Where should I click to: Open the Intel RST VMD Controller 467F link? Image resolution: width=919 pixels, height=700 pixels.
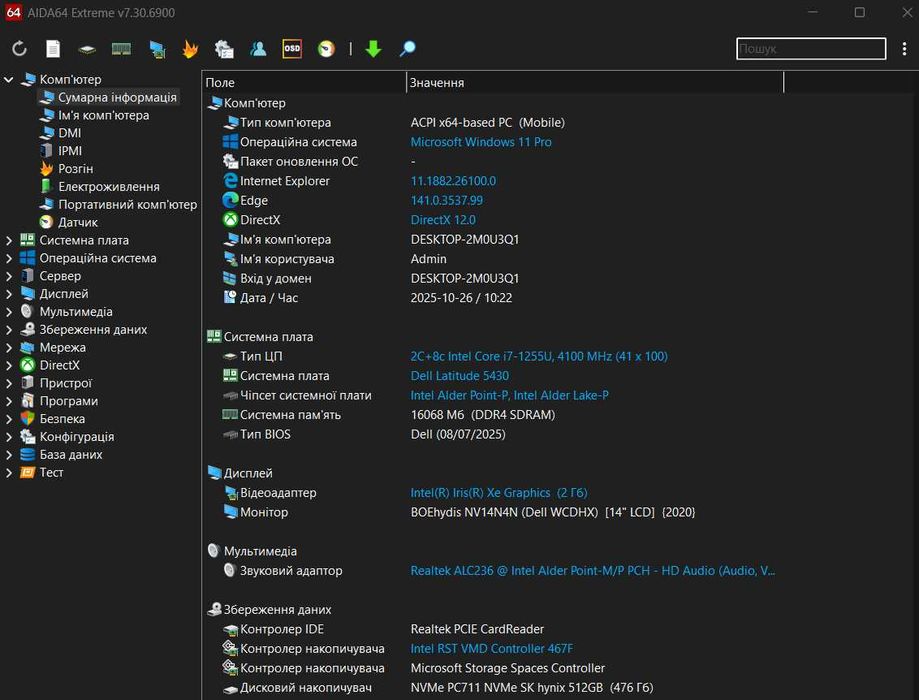[492, 649]
